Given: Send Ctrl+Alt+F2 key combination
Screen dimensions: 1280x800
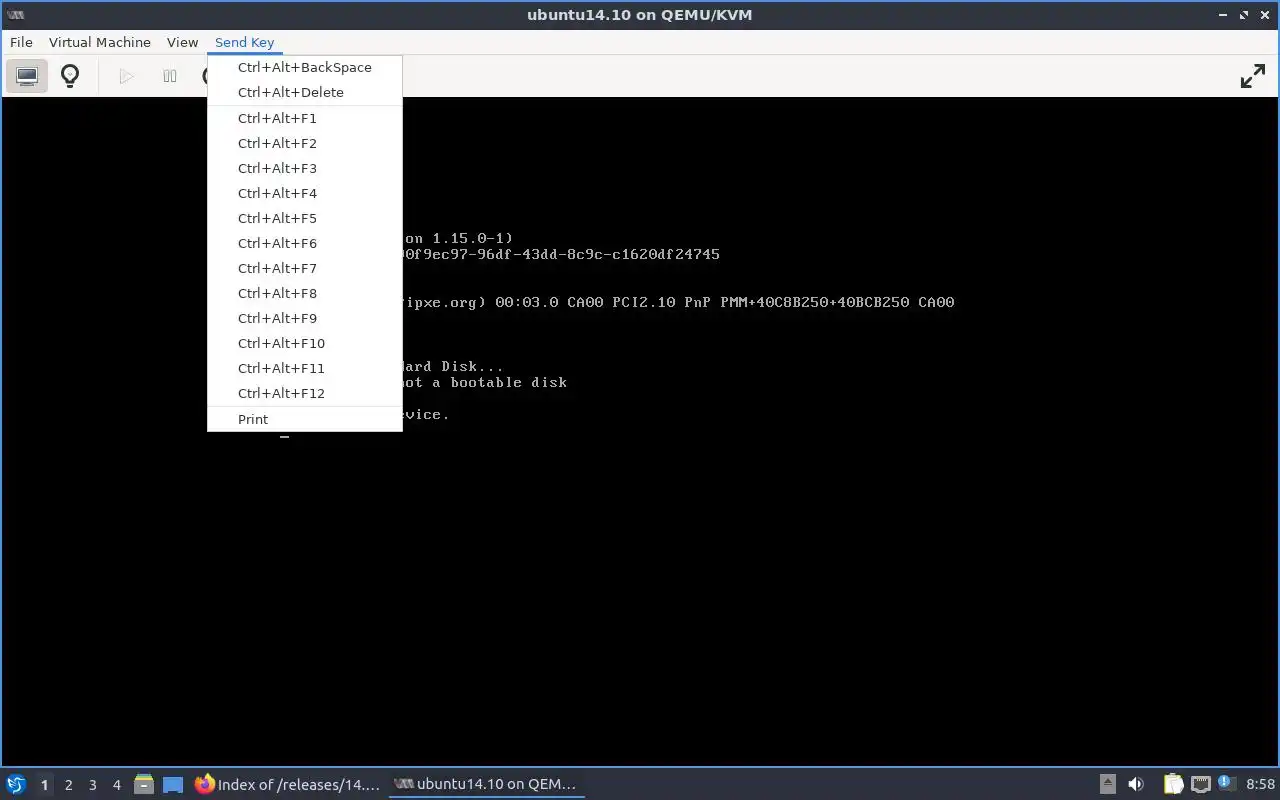Looking at the screenshot, I should point(305,143).
